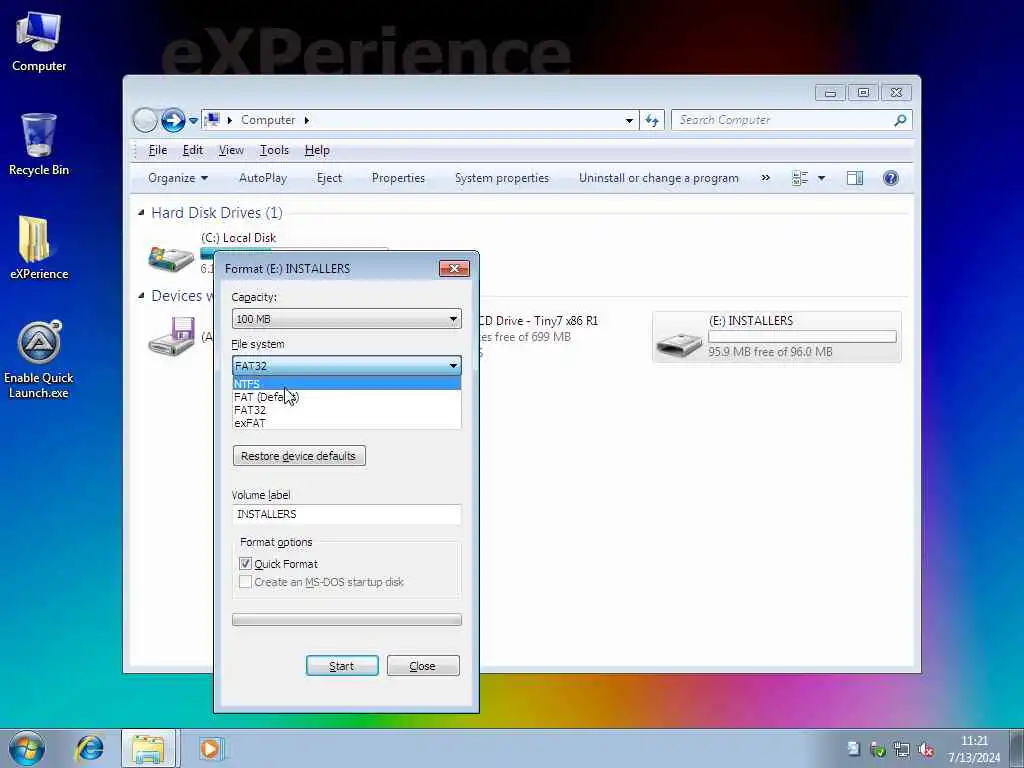Click the Windows Start orb
Viewport: 1024px width, 768px height.
coord(27,748)
